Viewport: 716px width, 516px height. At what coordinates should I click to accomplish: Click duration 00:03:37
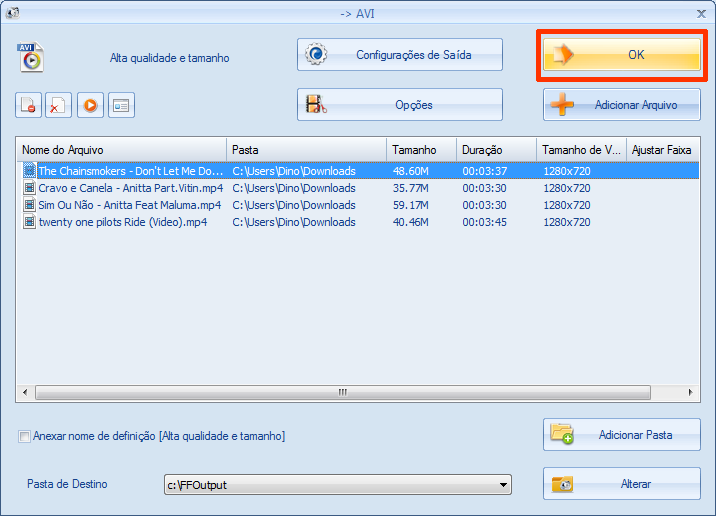tap(484, 171)
